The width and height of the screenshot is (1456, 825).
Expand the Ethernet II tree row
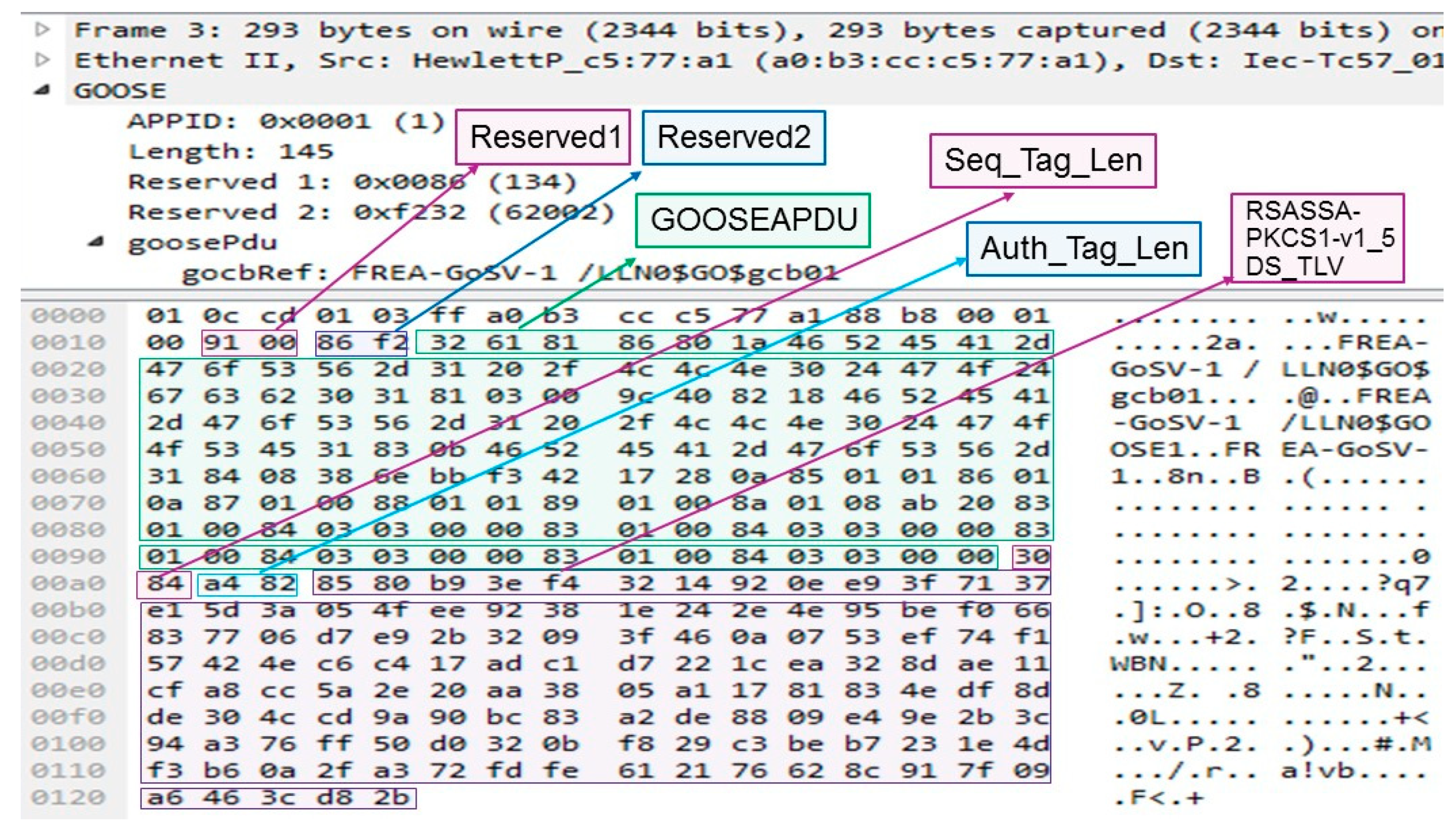[x=42, y=59]
